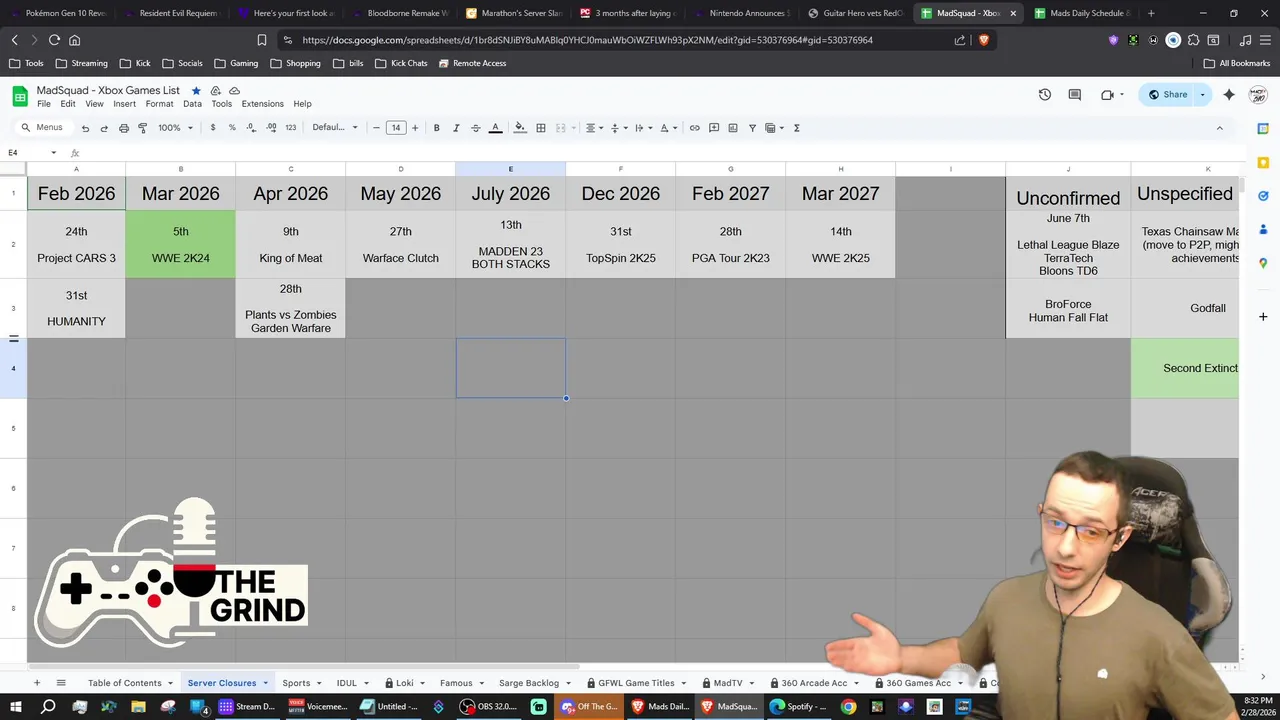Screen dimensions: 1280x720
Task: Click the Menus search box
Action: (x=42, y=128)
